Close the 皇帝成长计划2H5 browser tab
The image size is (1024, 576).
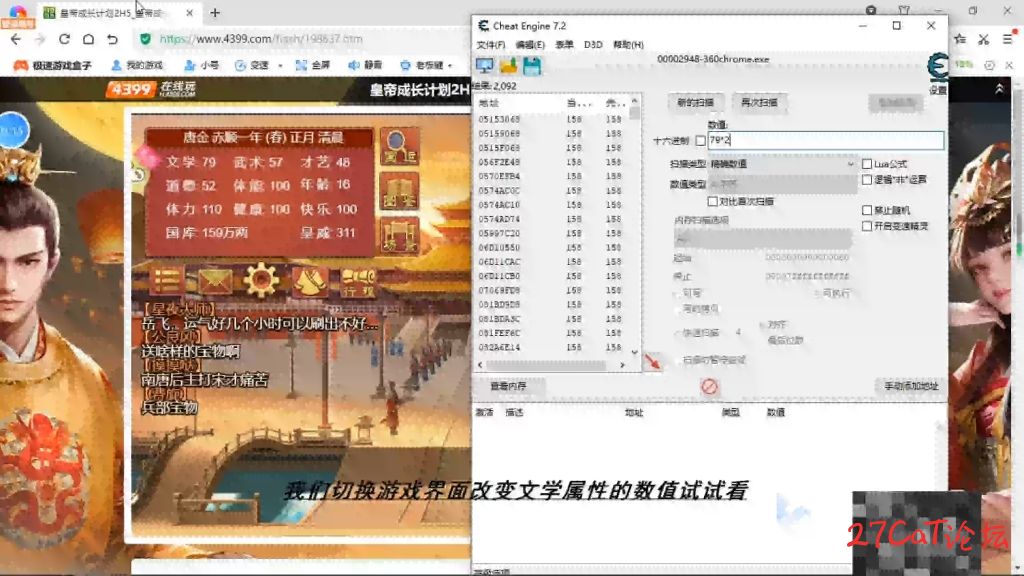pyautogui.click(x=189, y=12)
